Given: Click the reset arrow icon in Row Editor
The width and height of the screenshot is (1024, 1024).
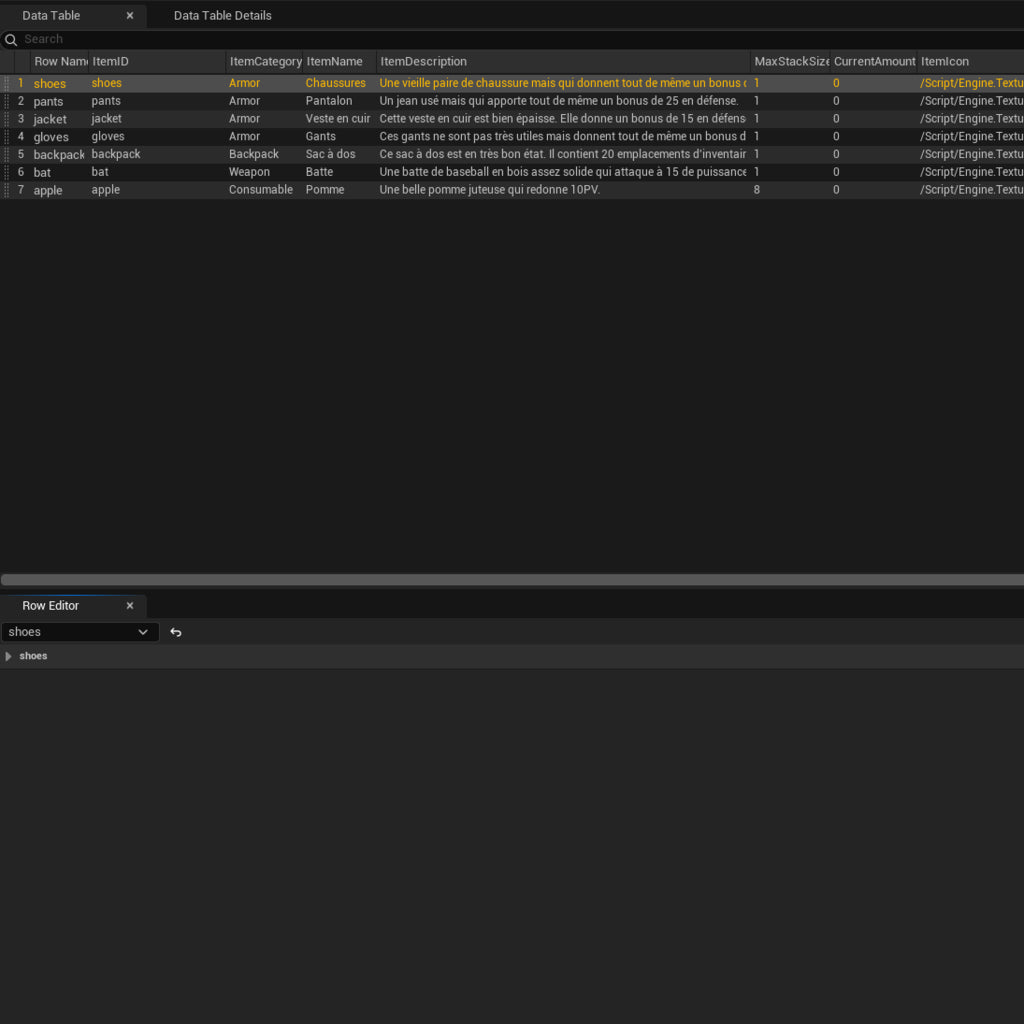Looking at the screenshot, I should (176, 632).
